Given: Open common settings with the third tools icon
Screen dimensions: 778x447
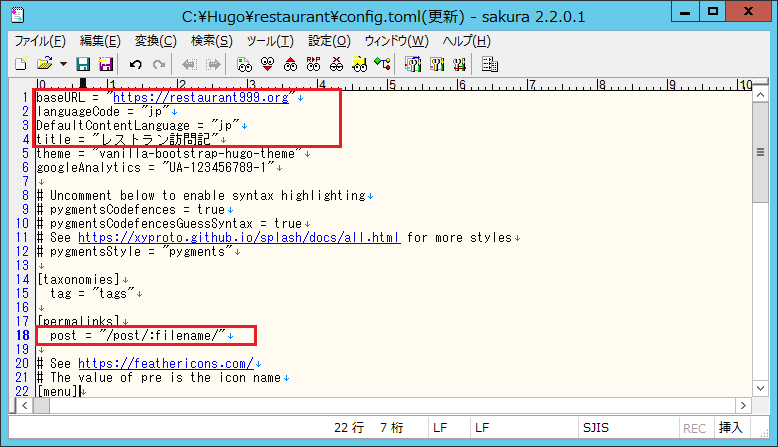Looking at the screenshot, I should click(x=459, y=64).
